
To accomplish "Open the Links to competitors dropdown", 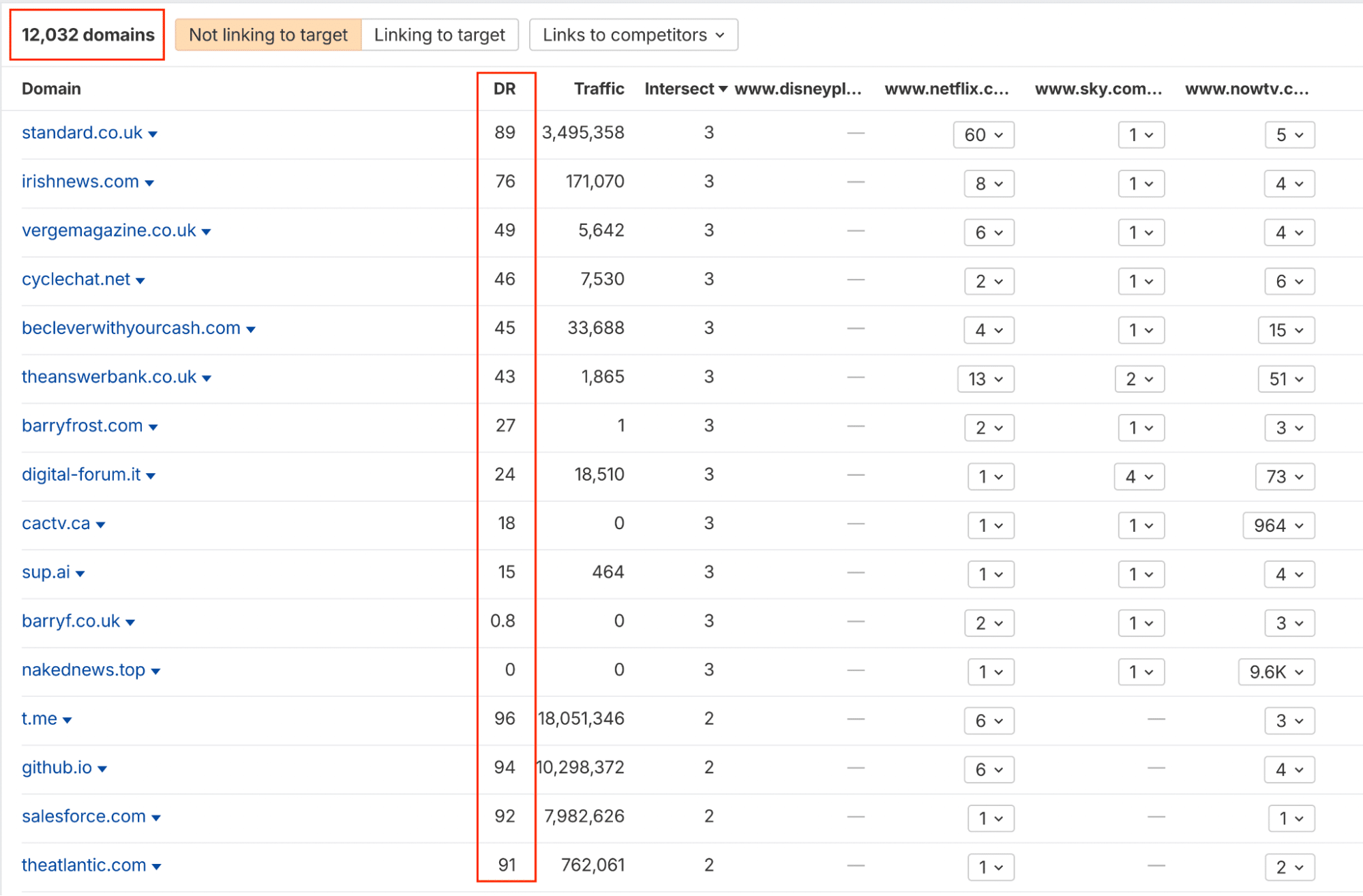I will click(x=632, y=34).
